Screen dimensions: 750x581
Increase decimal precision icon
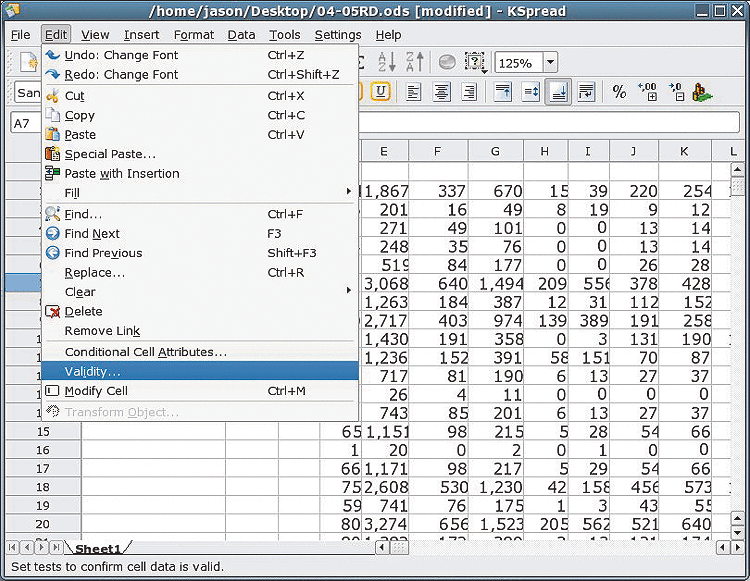(648, 91)
